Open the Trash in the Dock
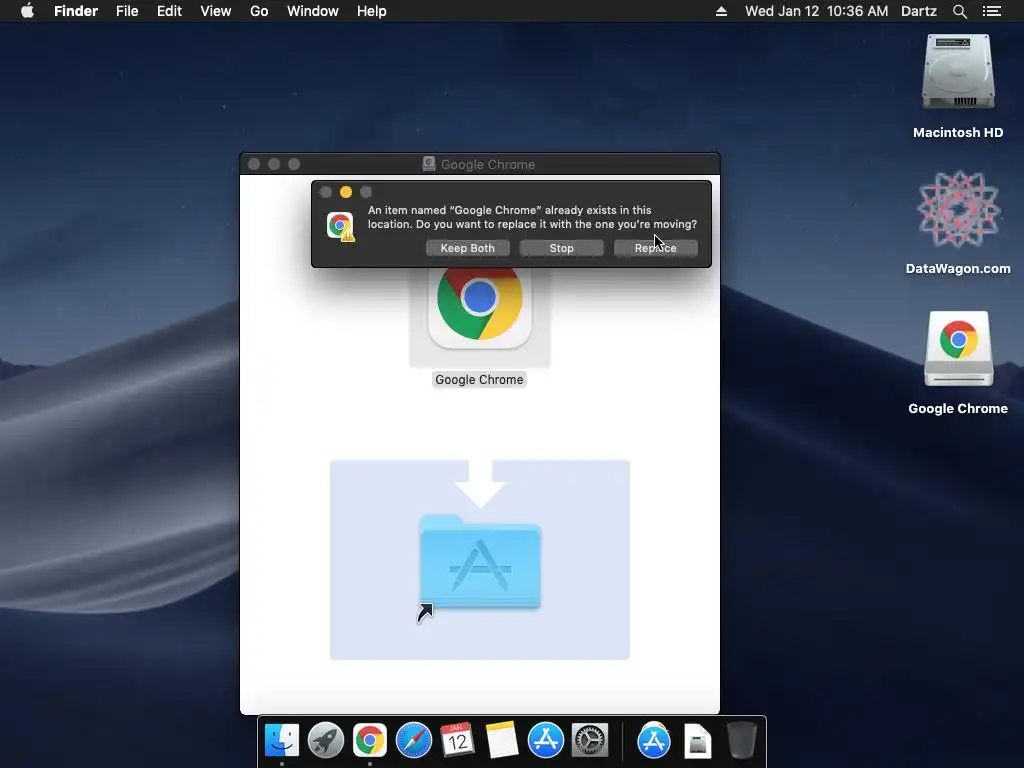The height and width of the screenshot is (768, 1024). [x=741, y=741]
